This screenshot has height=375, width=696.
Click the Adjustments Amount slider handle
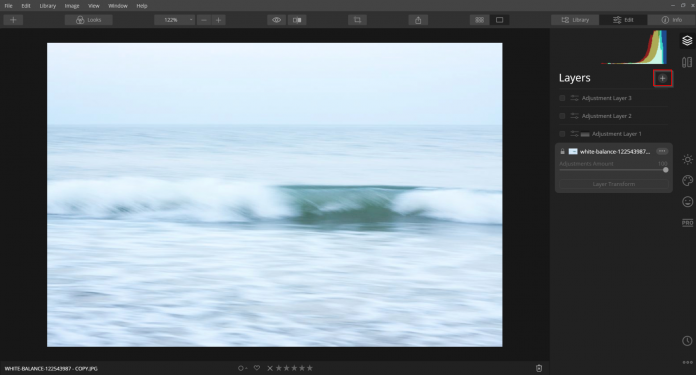pyautogui.click(x=666, y=170)
